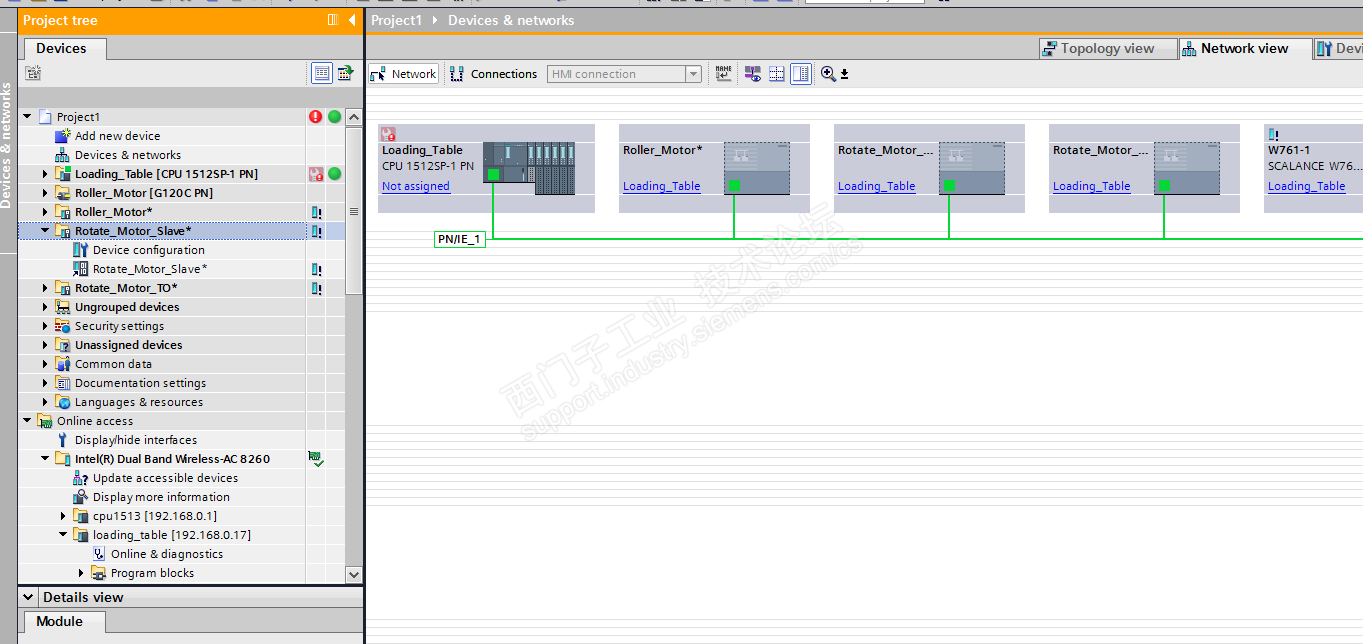1363x644 pixels.
Task: Select Unassigned devices tree item
Action: coord(129,345)
